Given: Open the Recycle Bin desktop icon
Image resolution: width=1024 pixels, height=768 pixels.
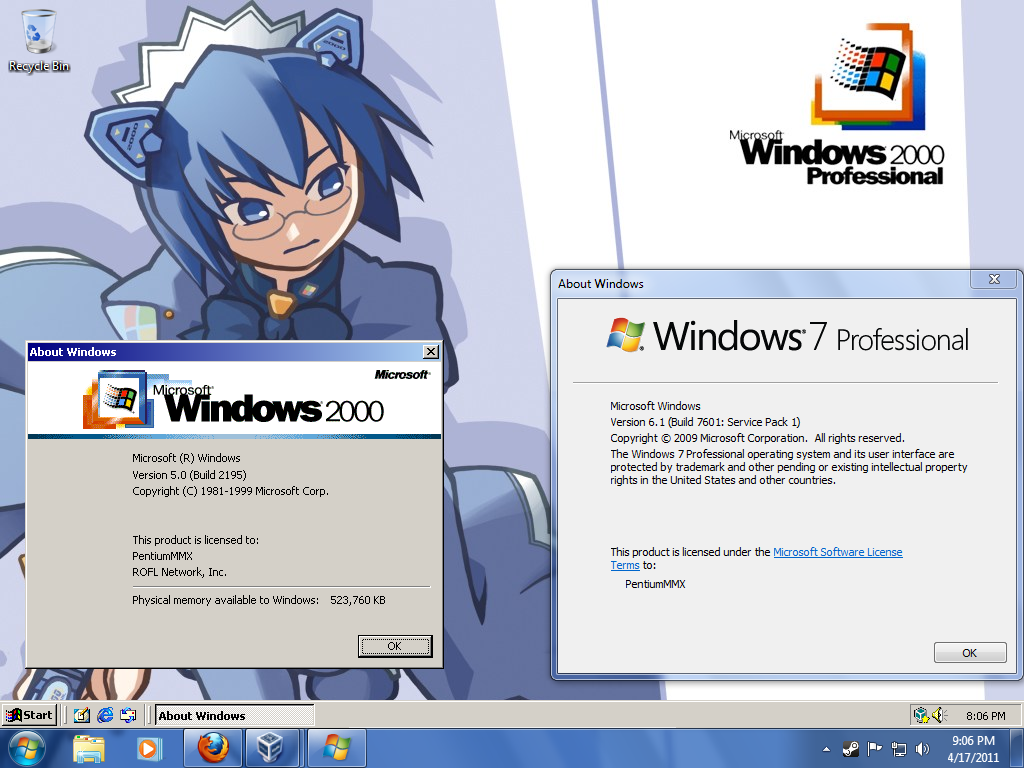Looking at the screenshot, I should (x=39, y=40).
